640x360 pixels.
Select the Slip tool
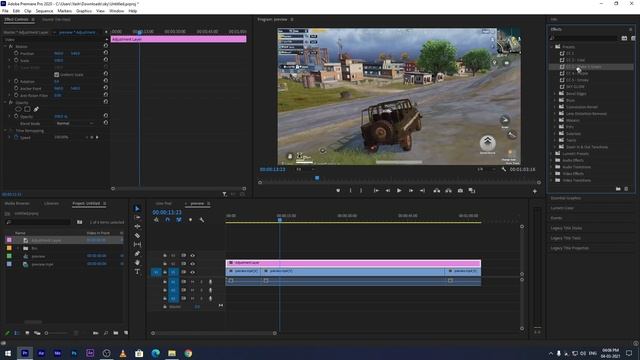137,244
